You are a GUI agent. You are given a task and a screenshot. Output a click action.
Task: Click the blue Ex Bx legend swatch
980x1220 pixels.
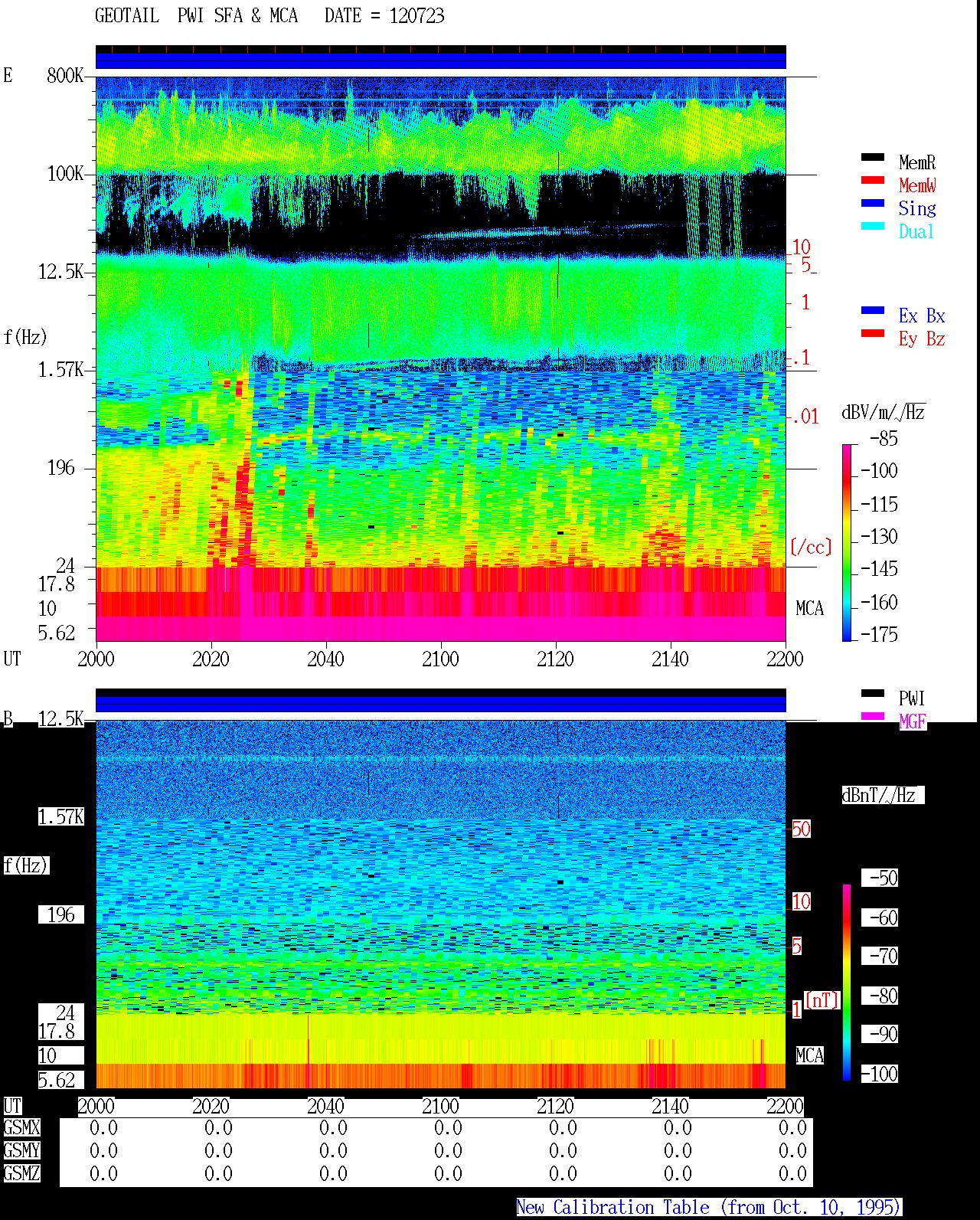click(x=873, y=311)
